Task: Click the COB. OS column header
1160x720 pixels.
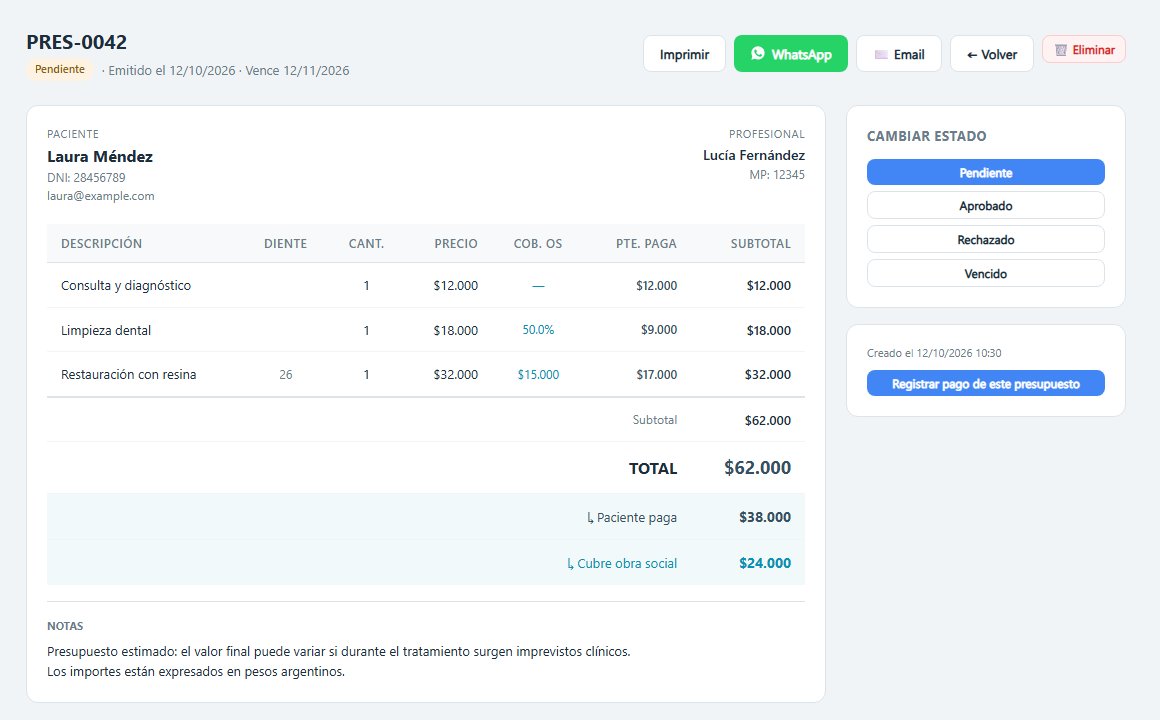Action: [x=538, y=243]
